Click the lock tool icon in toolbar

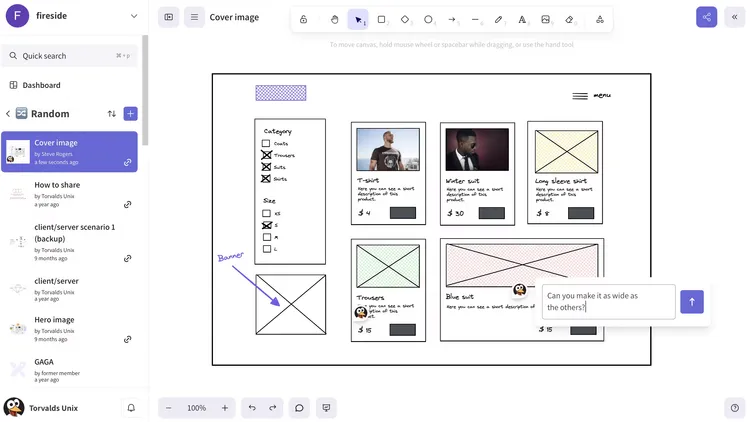pyautogui.click(x=303, y=20)
